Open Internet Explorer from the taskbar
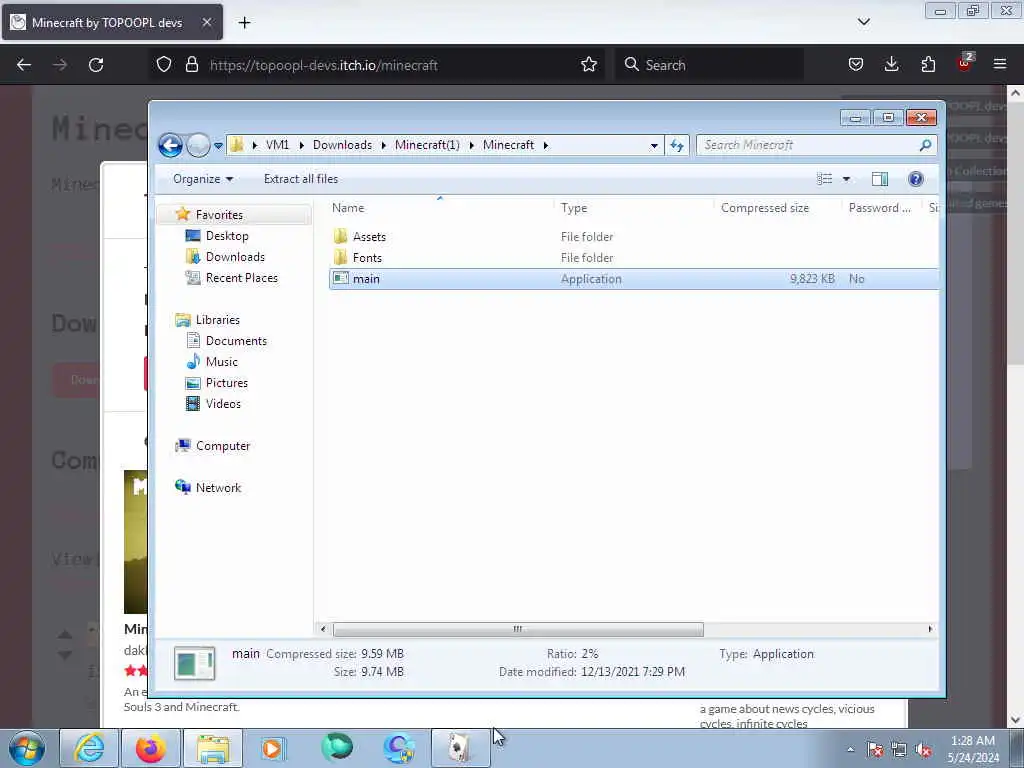The width and height of the screenshot is (1024, 768). point(88,748)
